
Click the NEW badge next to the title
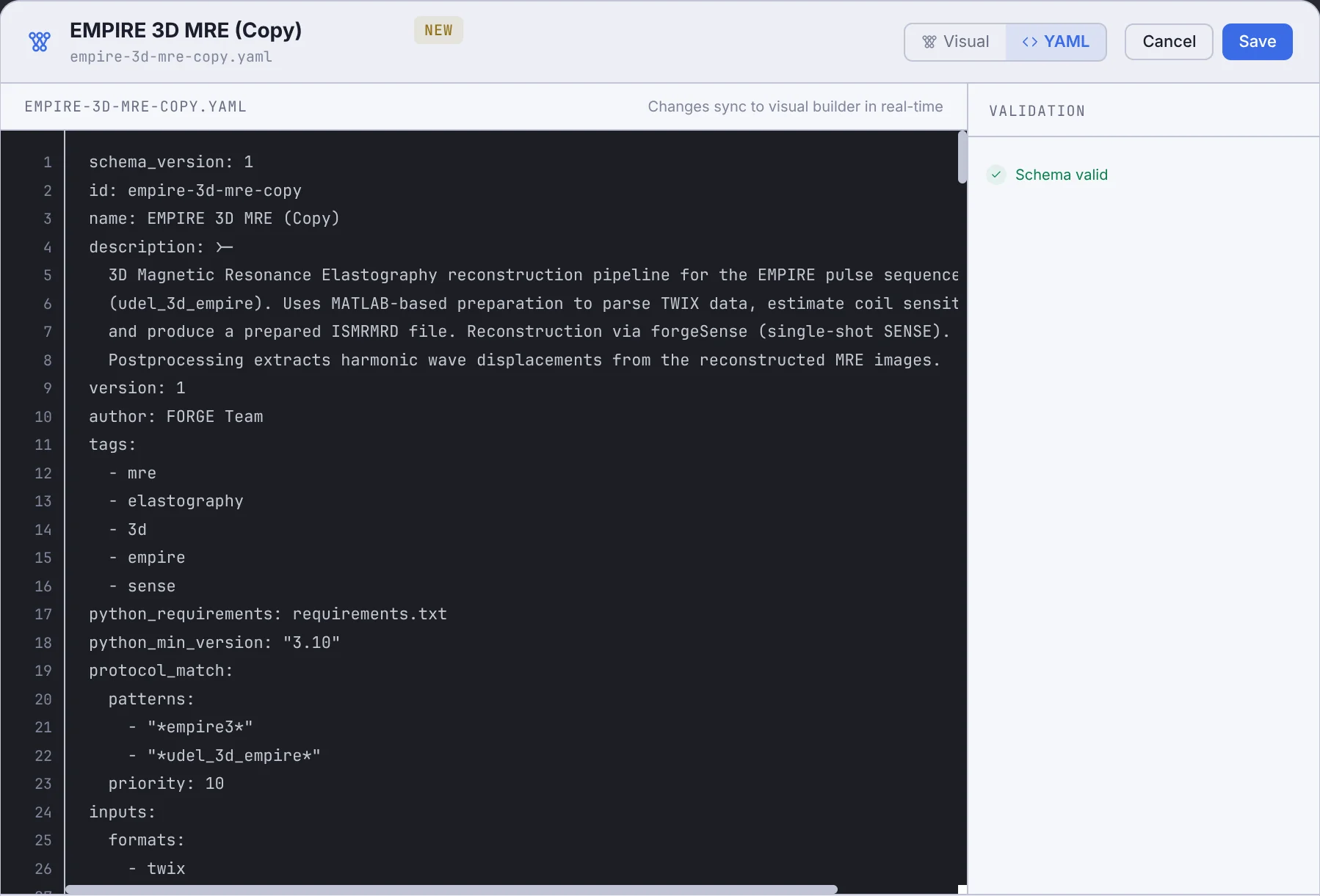[x=438, y=30]
